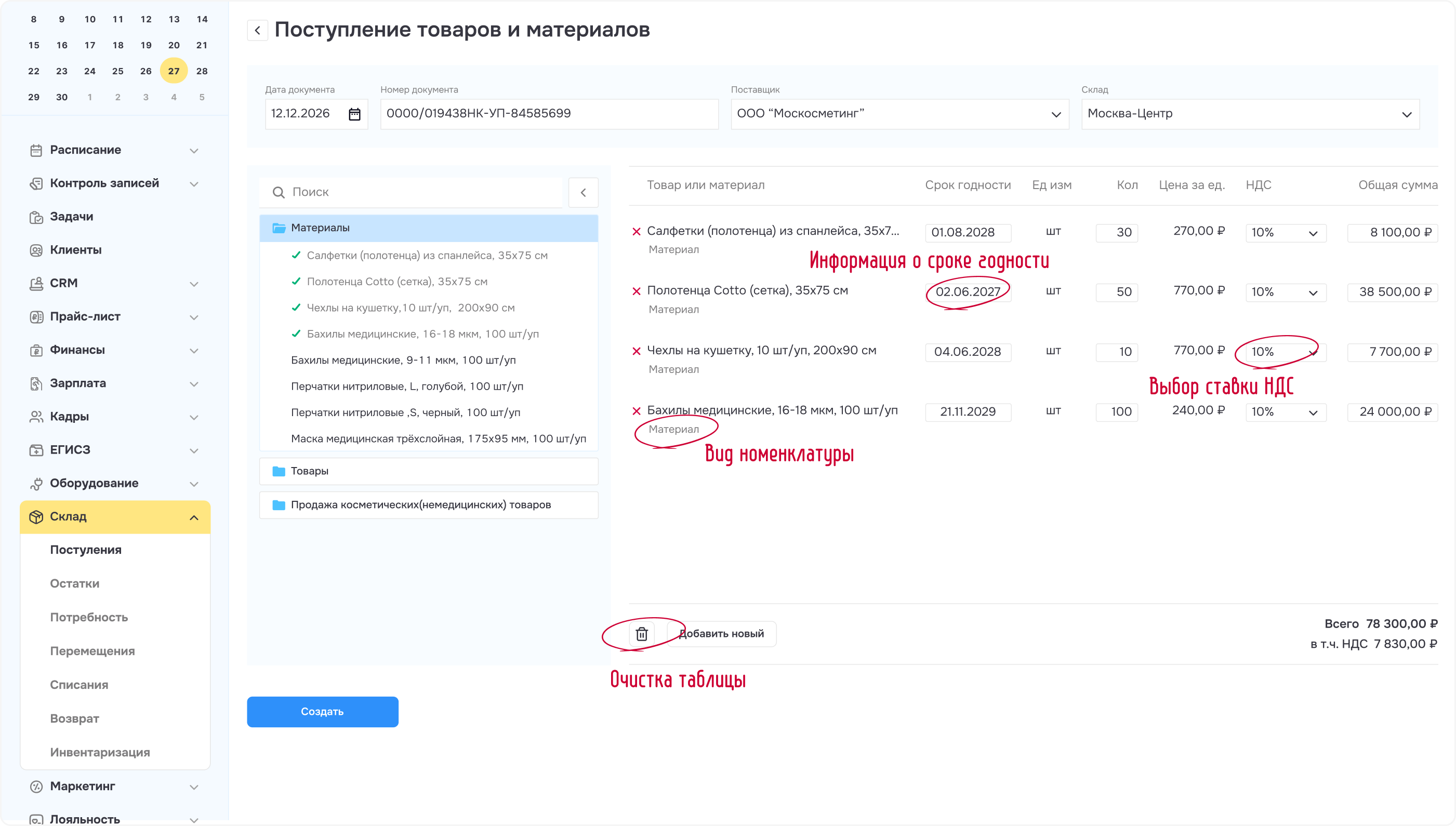Select Перчатки нитриловые L голубой item
1456x826 pixels.
(407, 387)
